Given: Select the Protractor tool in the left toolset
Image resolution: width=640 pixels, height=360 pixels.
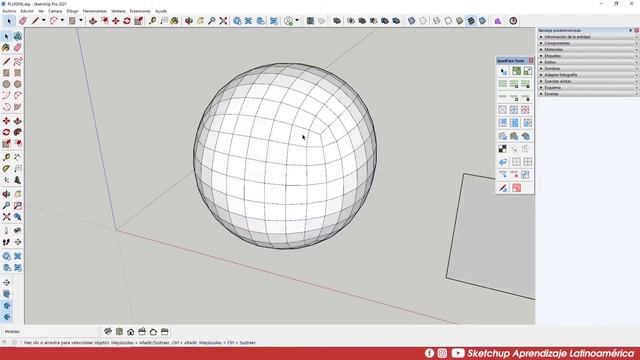Looking at the screenshot, I should (6, 169).
